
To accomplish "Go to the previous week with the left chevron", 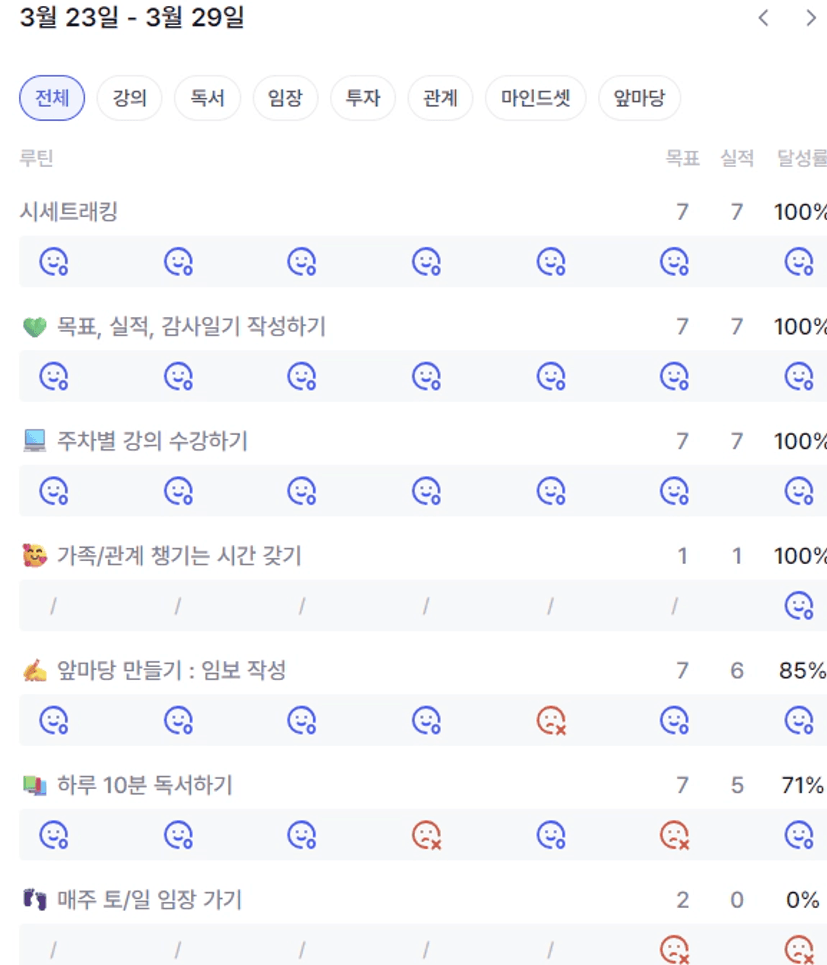I will click(x=764, y=18).
